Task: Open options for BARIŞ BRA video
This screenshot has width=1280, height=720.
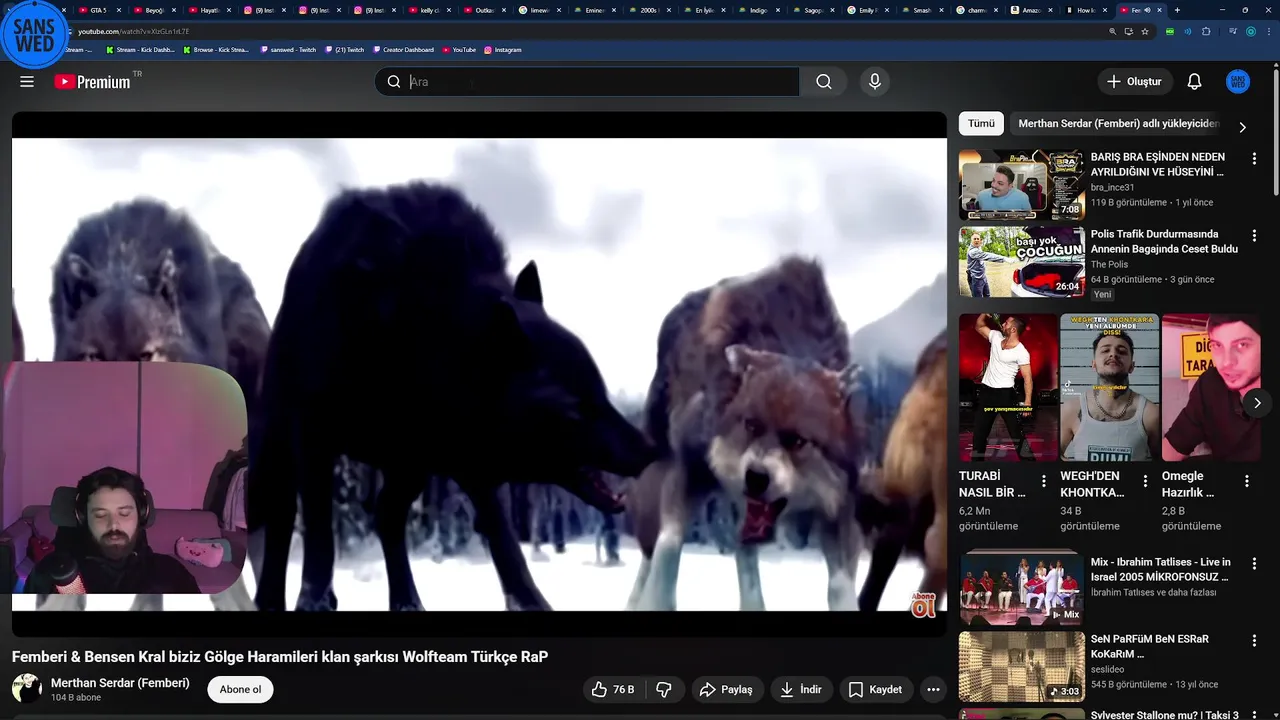Action: [x=1254, y=158]
